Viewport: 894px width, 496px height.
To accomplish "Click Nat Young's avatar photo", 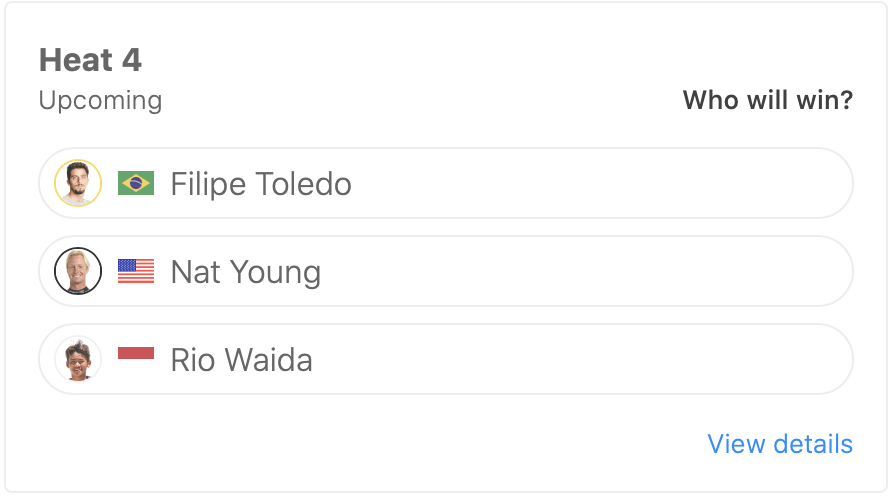I will click(x=78, y=271).
